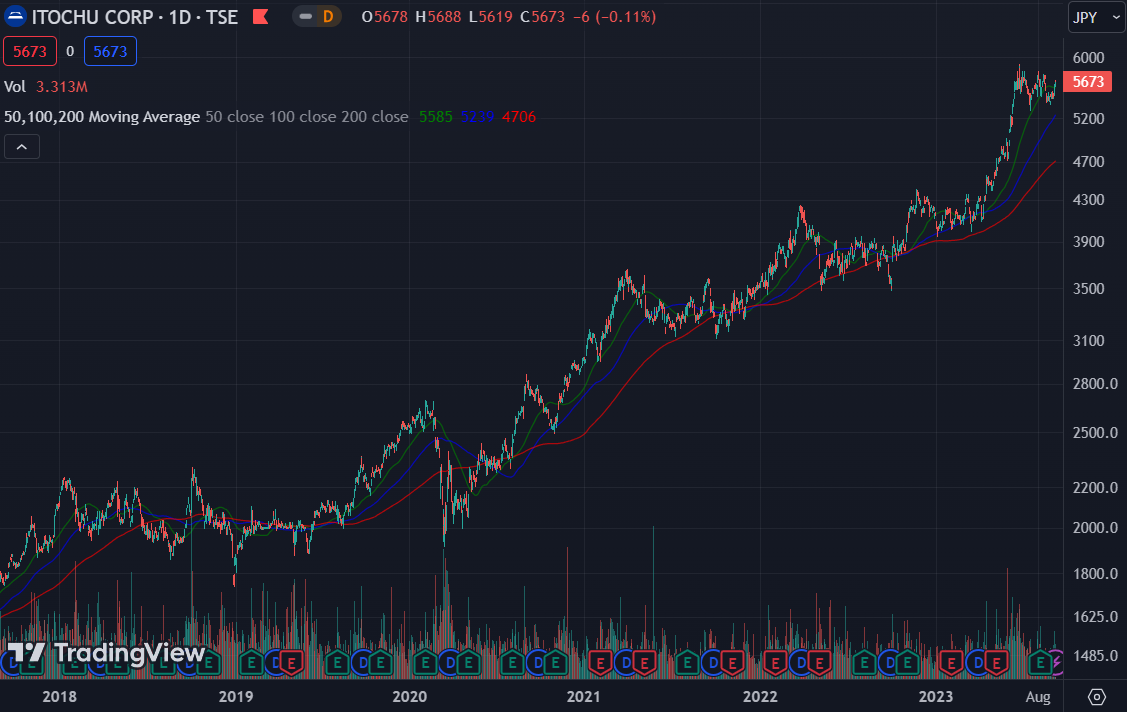This screenshot has width=1127, height=712.
Task: Click the 2020 label on time axis
Action: tap(408, 696)
